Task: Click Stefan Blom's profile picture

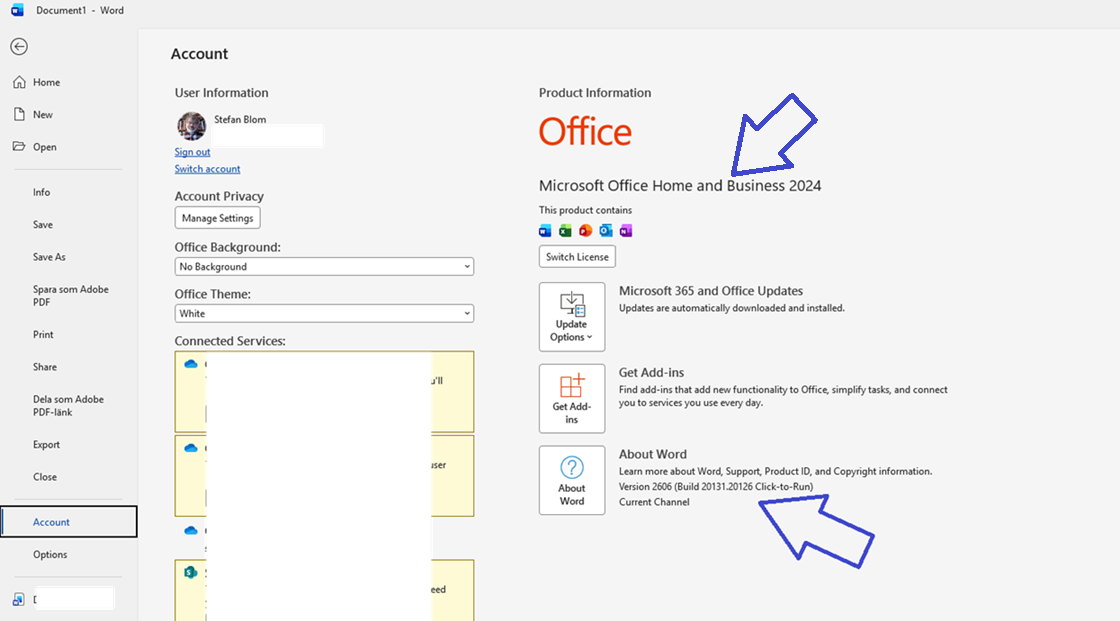Action: 191,126
